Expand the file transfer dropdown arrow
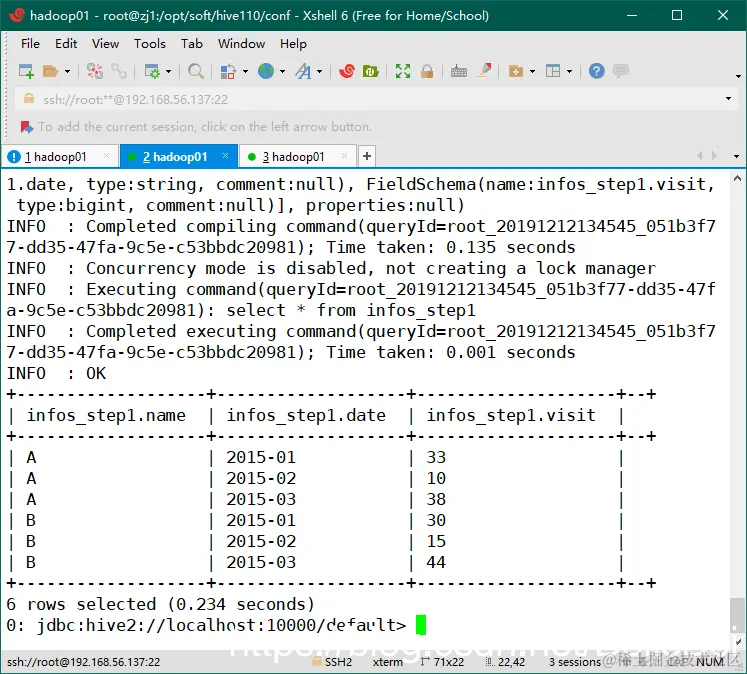This screenshot has width=747, height=674. (x=245, y=71)
